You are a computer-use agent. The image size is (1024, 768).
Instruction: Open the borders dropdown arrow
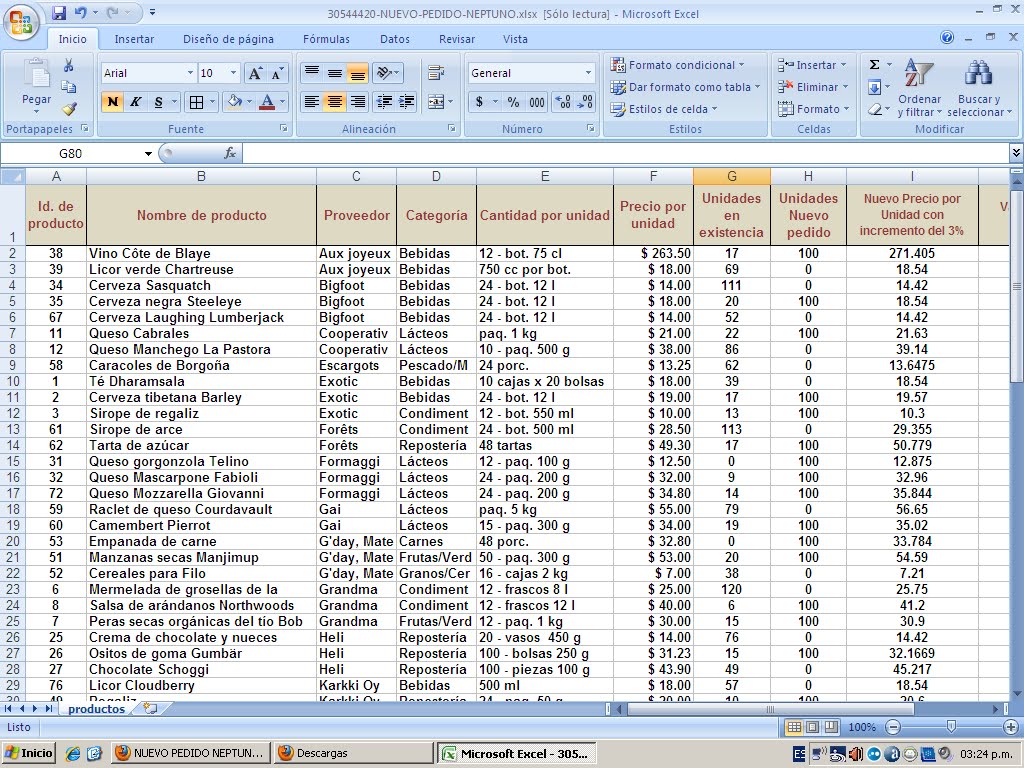click(212, 102)
